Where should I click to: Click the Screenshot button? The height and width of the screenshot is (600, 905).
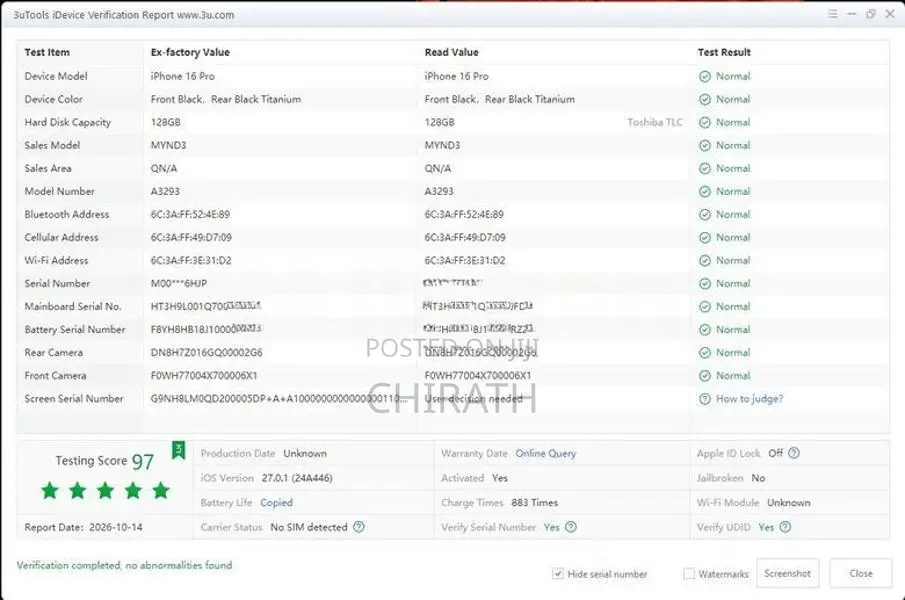coord(787,573)
